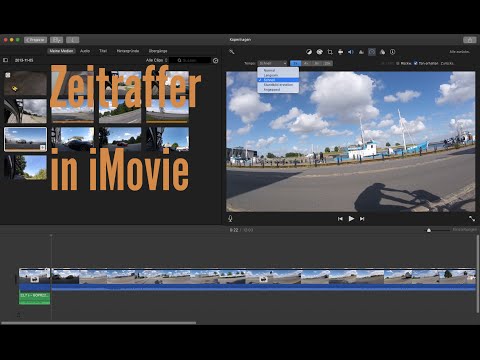This screenshot has width=480, height=360.
Task: Open the browser settings gear icon
Action: click(x=216, y=61)
